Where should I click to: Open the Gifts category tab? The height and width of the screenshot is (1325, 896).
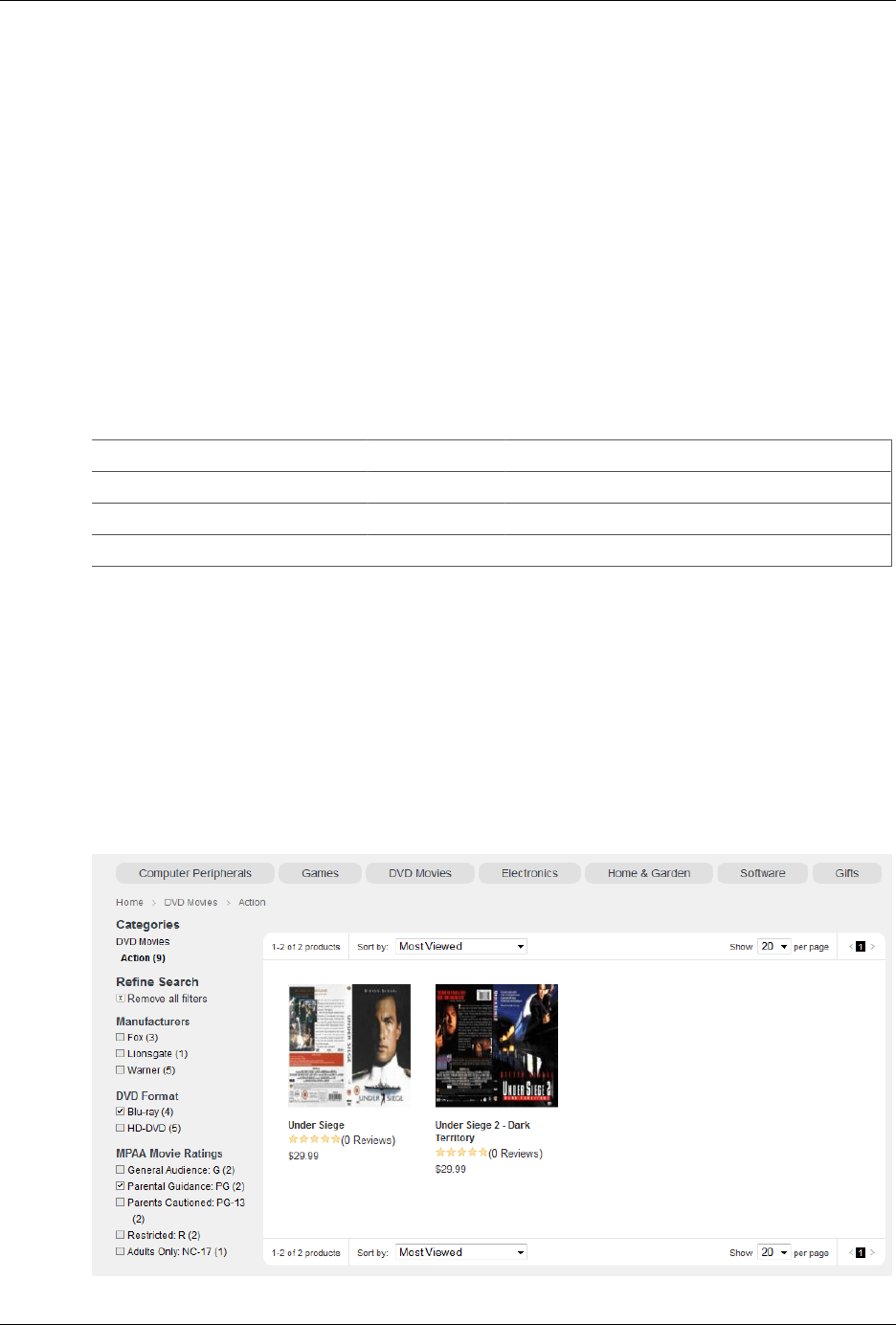pos(847,873)
